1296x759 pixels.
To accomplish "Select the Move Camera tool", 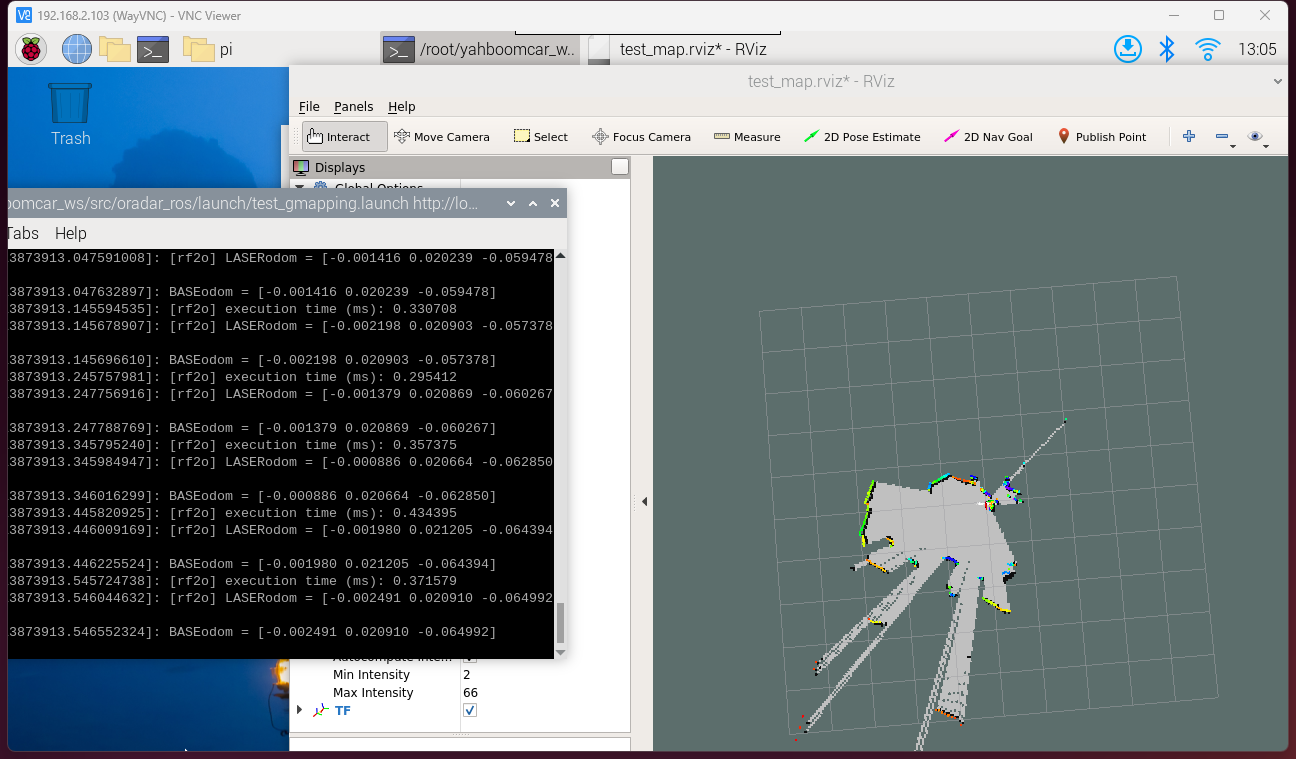I will tap(442, 137).
